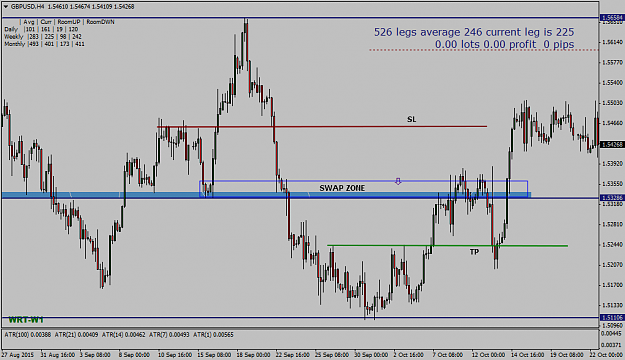The width and height of the screenshot is (625, 360).
Task: Click the SL label above red line
Action: point(411,120)
